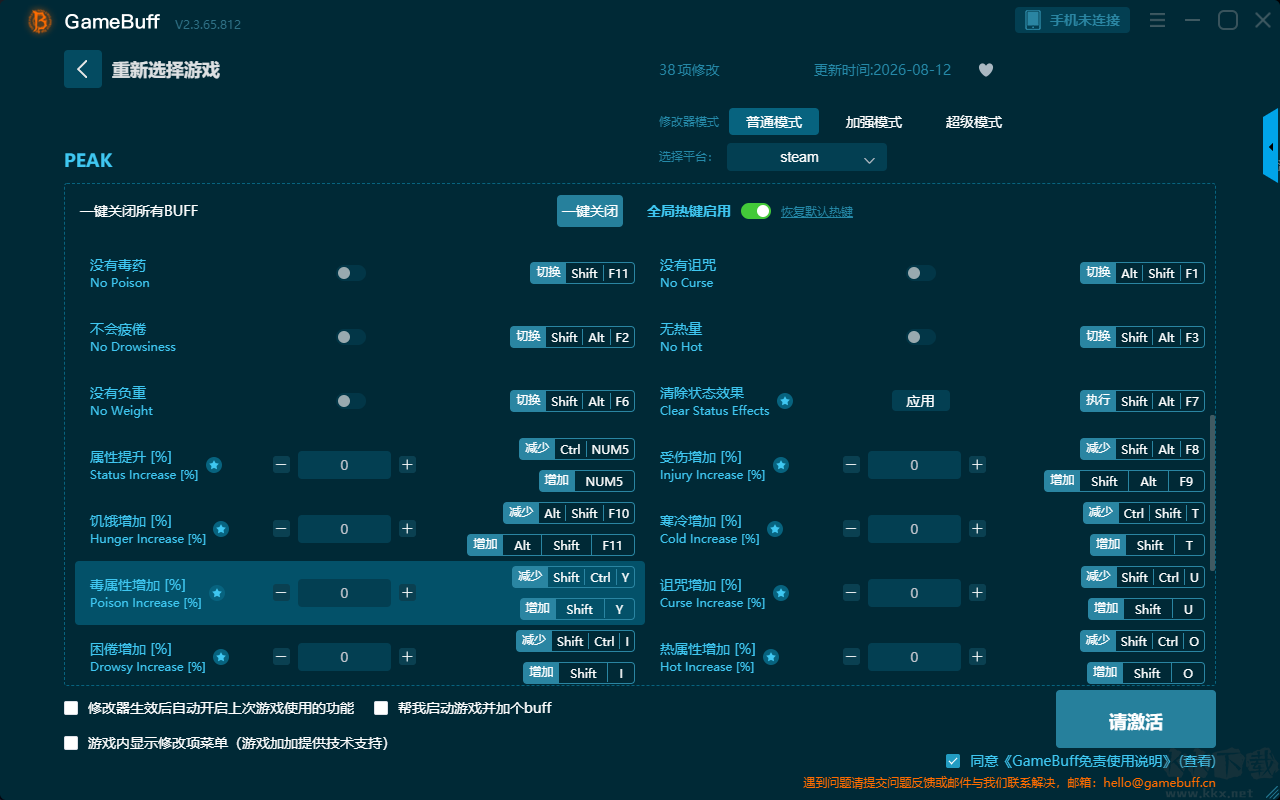The width and height of the screenshot is (1280, 800).
Task: Decrease Status Increase value with minus
Action: (281, 465)
